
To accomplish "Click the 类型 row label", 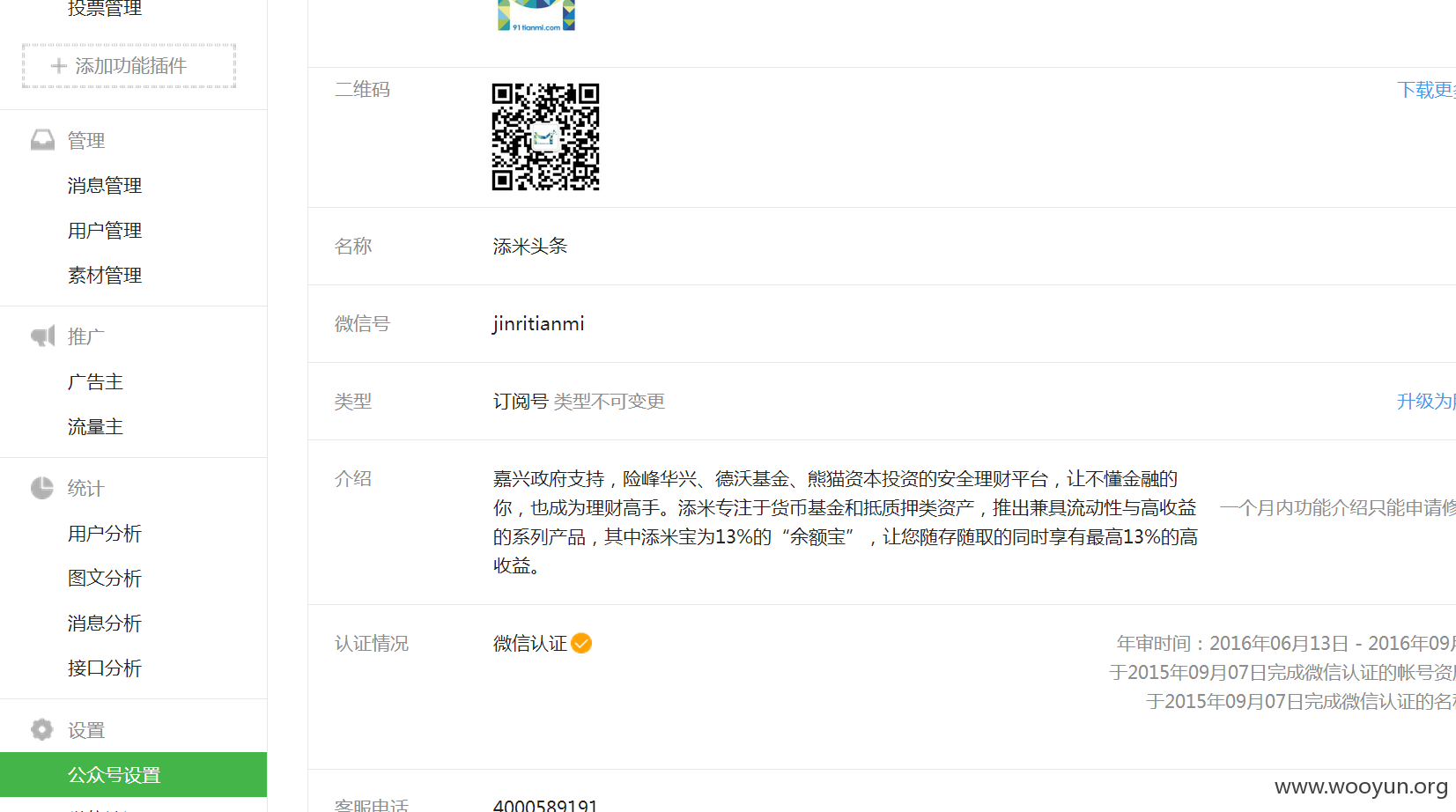I will pos(353,402).
